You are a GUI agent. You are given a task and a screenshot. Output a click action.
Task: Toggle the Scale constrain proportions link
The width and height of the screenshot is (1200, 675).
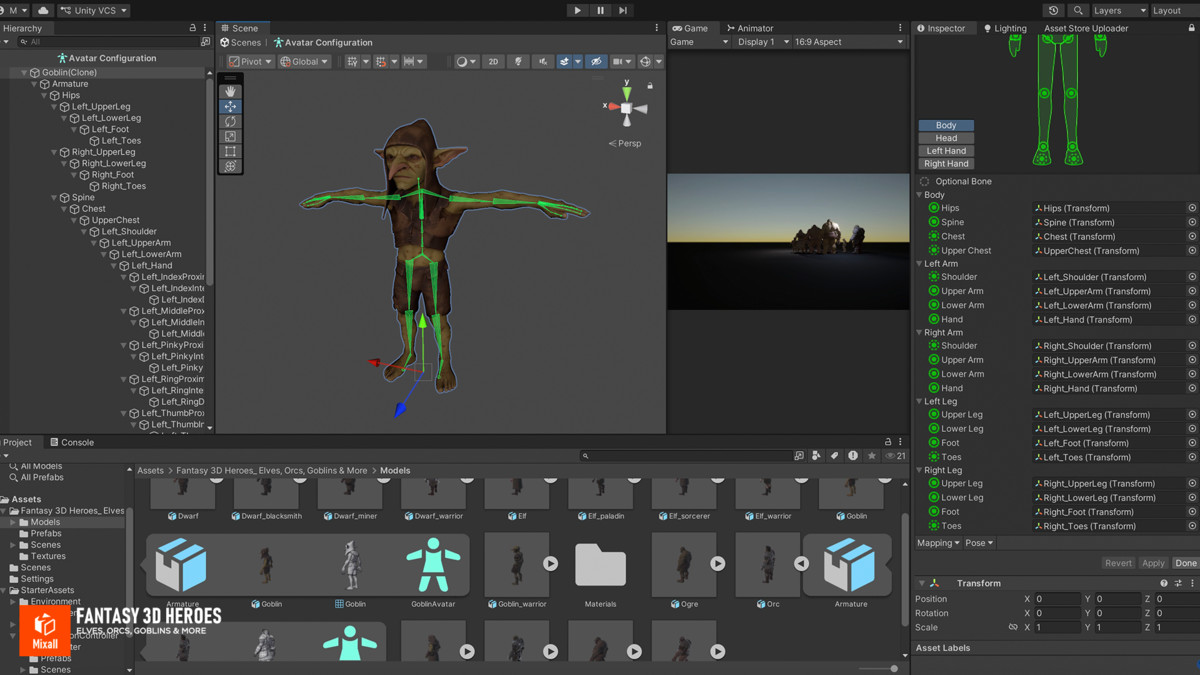pos(1013,628)
